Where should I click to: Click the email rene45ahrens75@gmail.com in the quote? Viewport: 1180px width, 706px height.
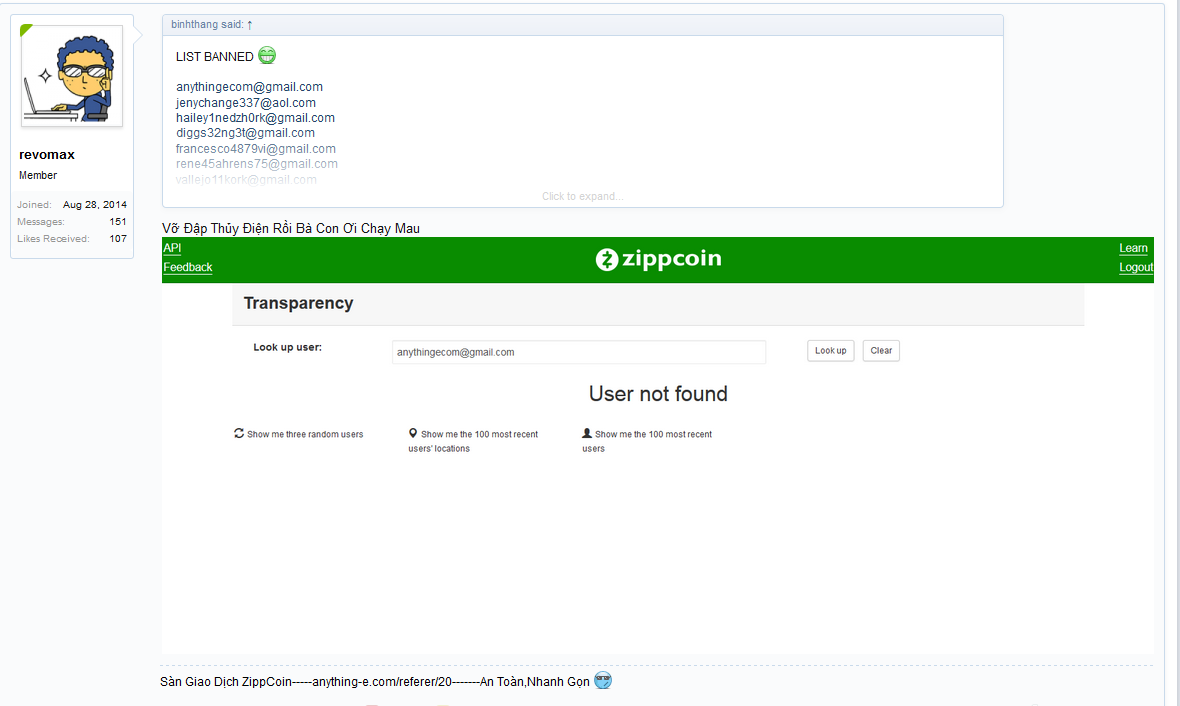coord(257,164)
